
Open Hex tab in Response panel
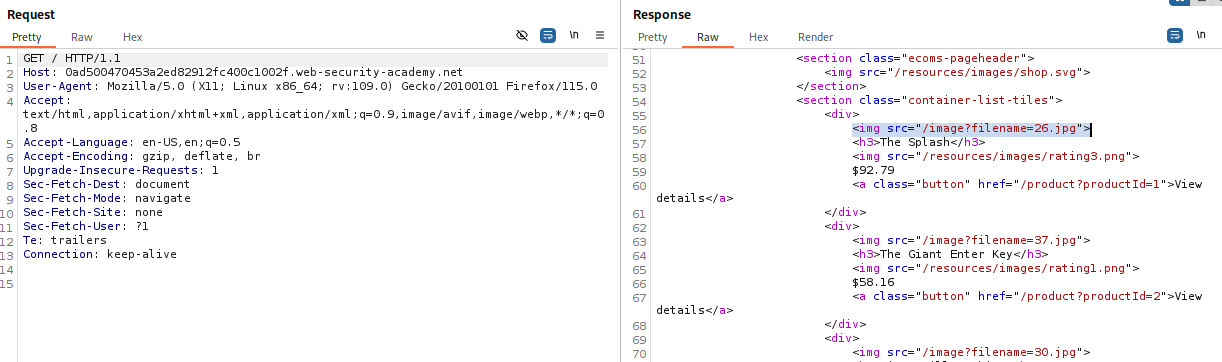click(759, 37)
